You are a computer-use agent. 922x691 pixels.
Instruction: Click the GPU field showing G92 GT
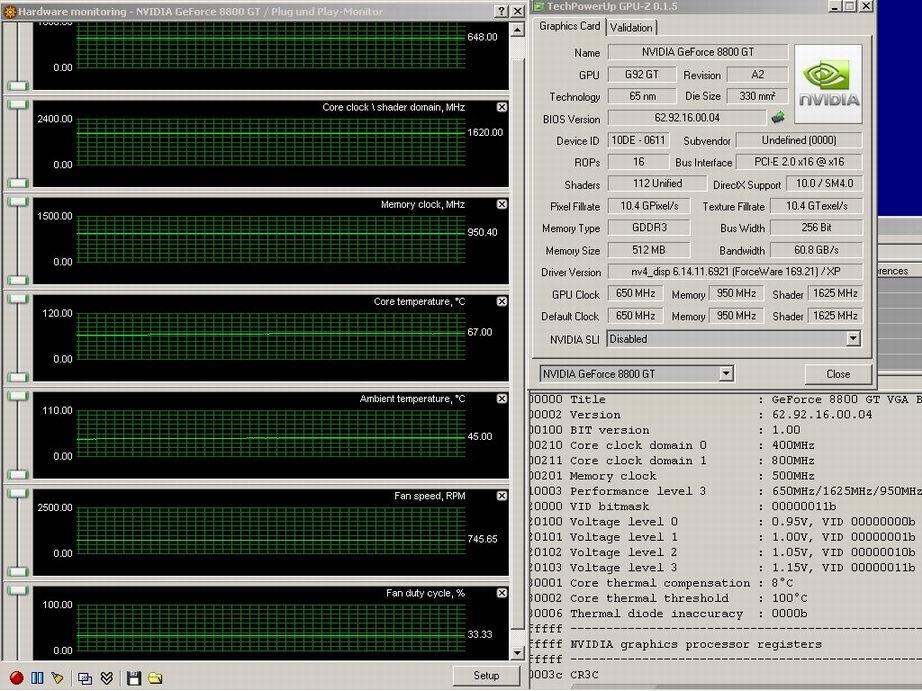642,74
